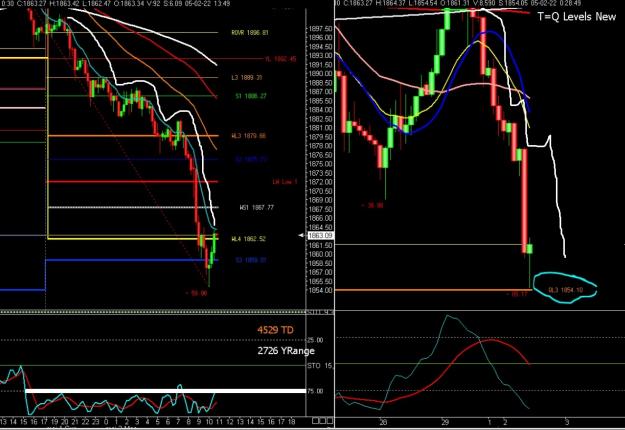
Task: Select the orange WL3 1879.66 level label
Action: (x=248, y=135)
